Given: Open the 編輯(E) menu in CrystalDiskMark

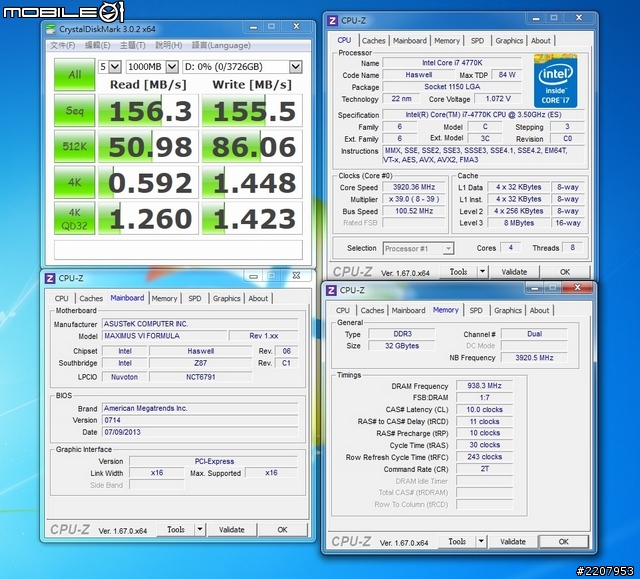Looking at the screenshot, I should (x=98, y=45).
